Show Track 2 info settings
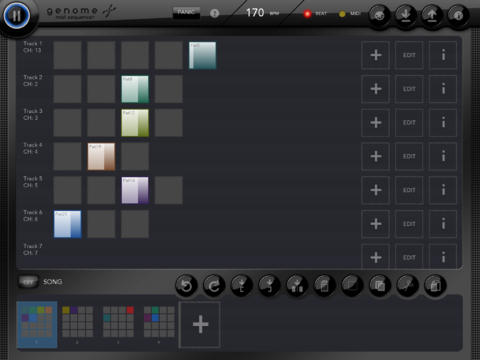The width and height of the screenshot is (480, 360). point(443,89)
